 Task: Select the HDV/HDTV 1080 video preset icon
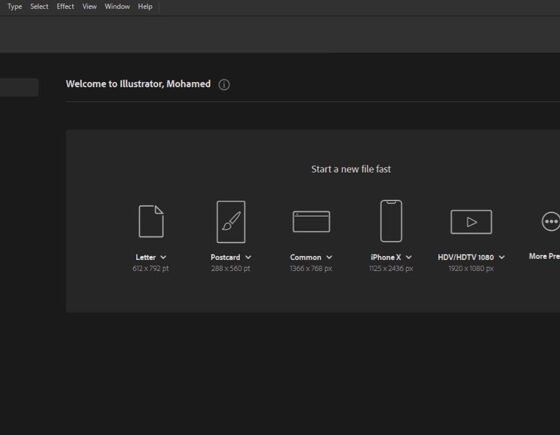pos(471,222)
